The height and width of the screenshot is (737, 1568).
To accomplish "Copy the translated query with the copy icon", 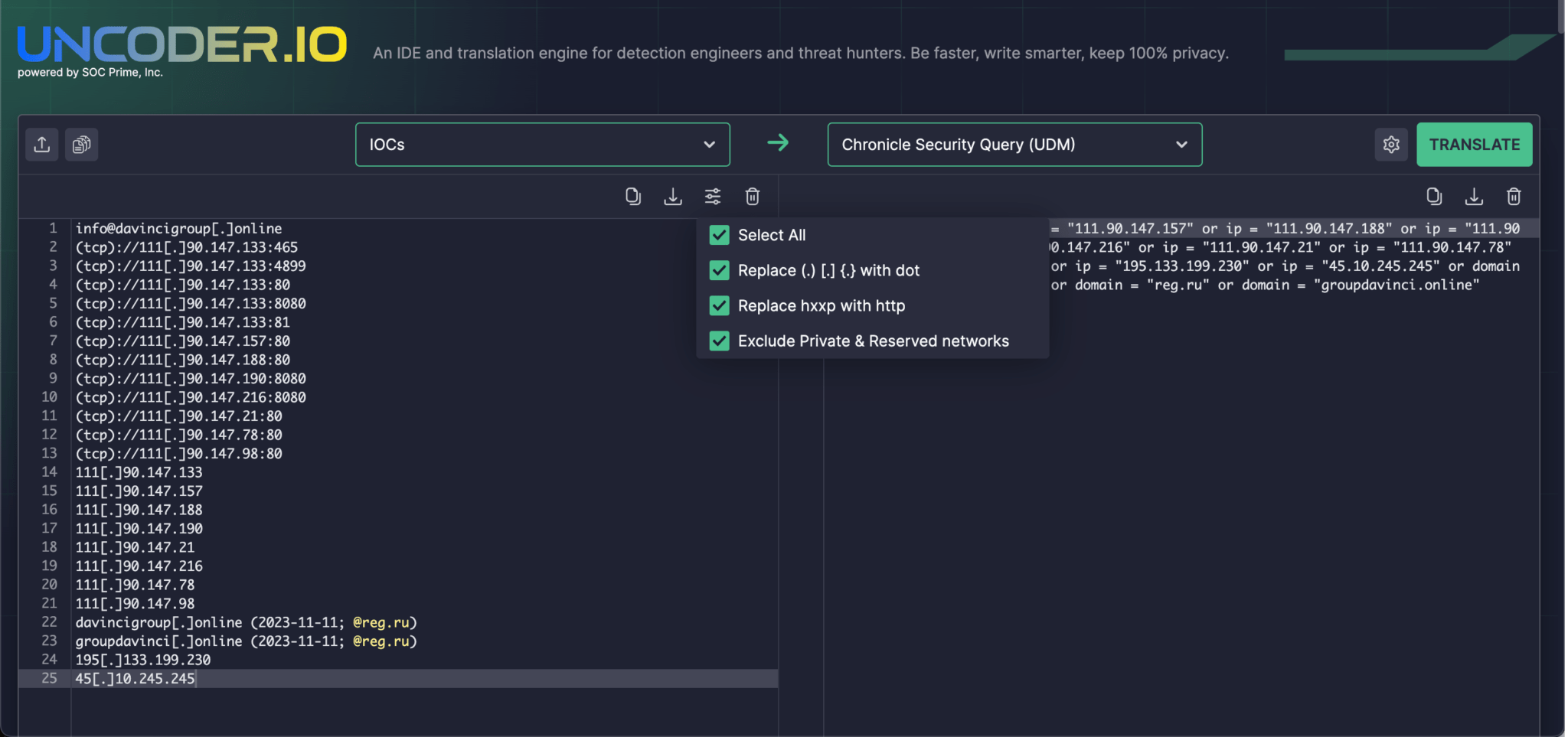I will (1433, 197).
